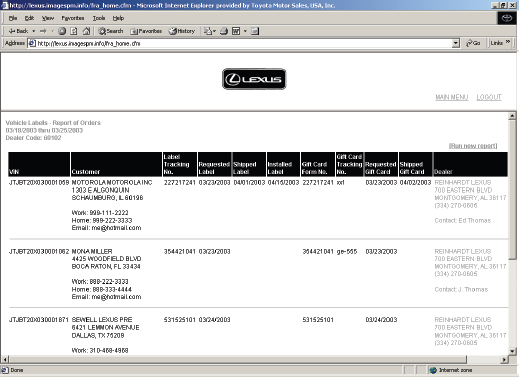Viewport: 519px width, 377px height.
Task: Click the Print toolbar icon
Action: (x=224, y=31)
